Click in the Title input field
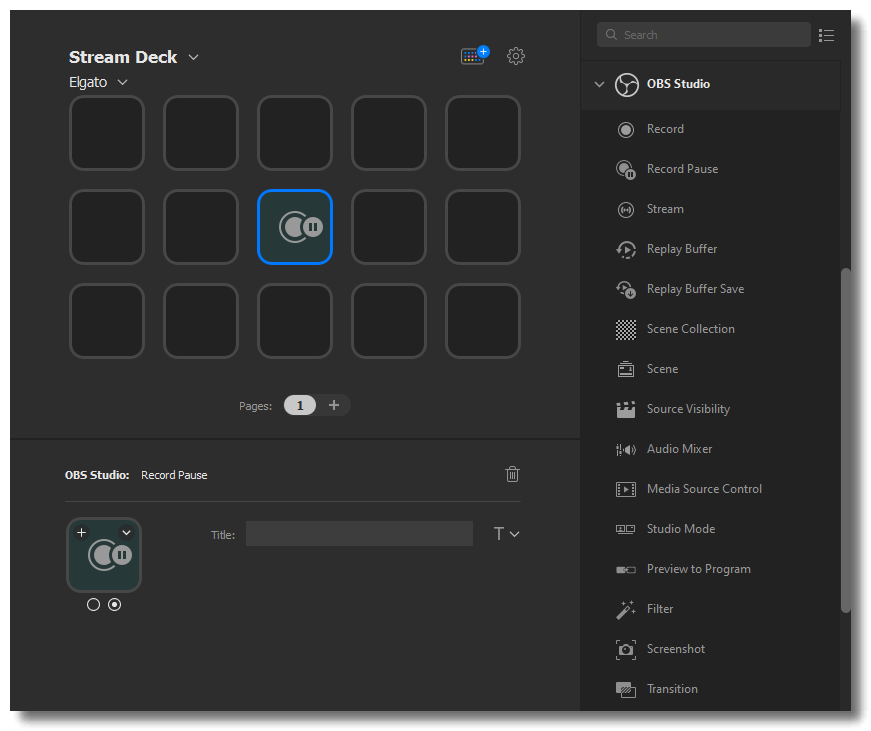 tap(359, 533)
